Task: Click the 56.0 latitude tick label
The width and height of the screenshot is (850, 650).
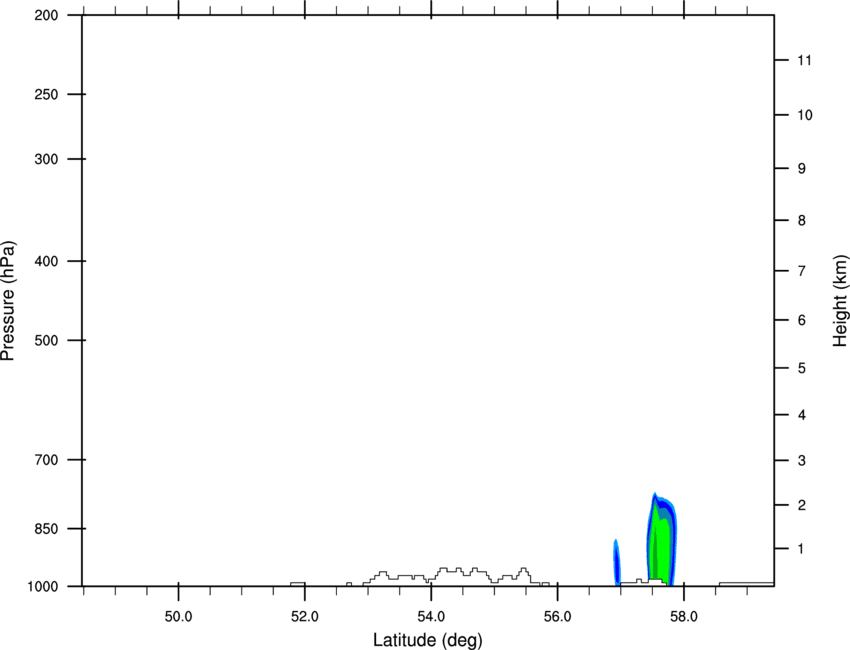Action: pos(557,617)
